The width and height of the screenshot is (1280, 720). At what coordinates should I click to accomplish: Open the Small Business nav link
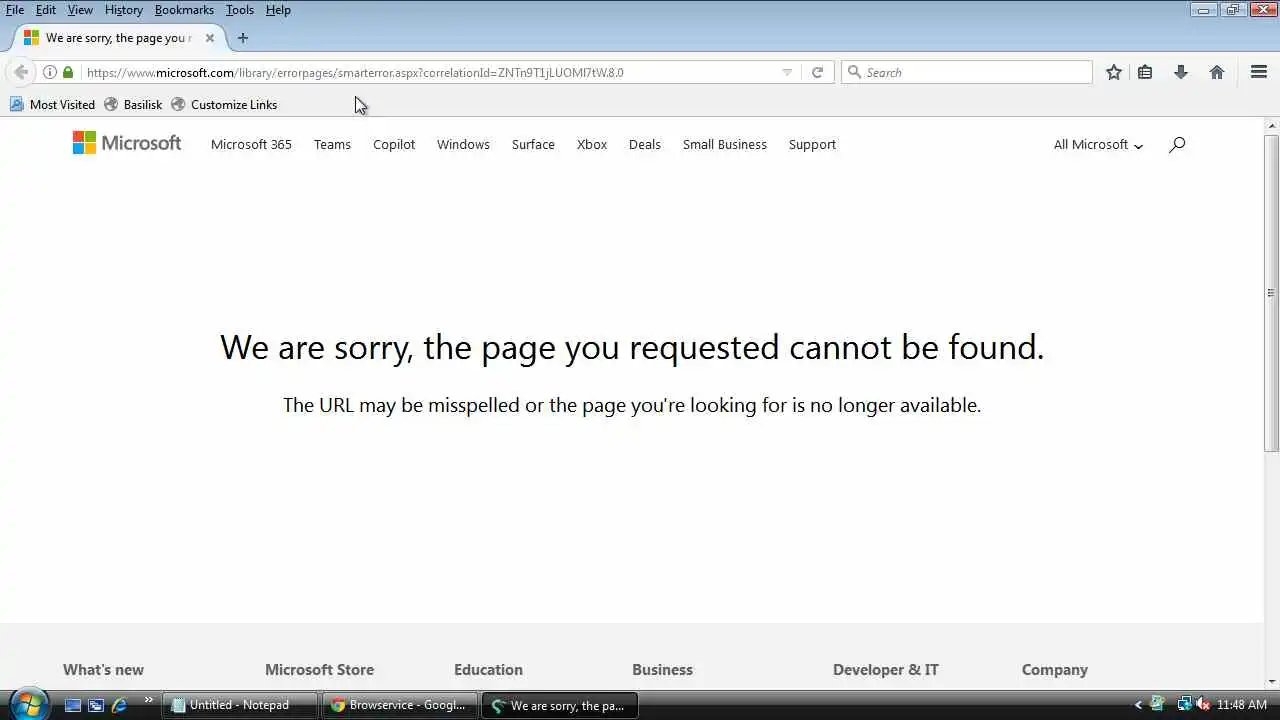(x=725, y=144)
